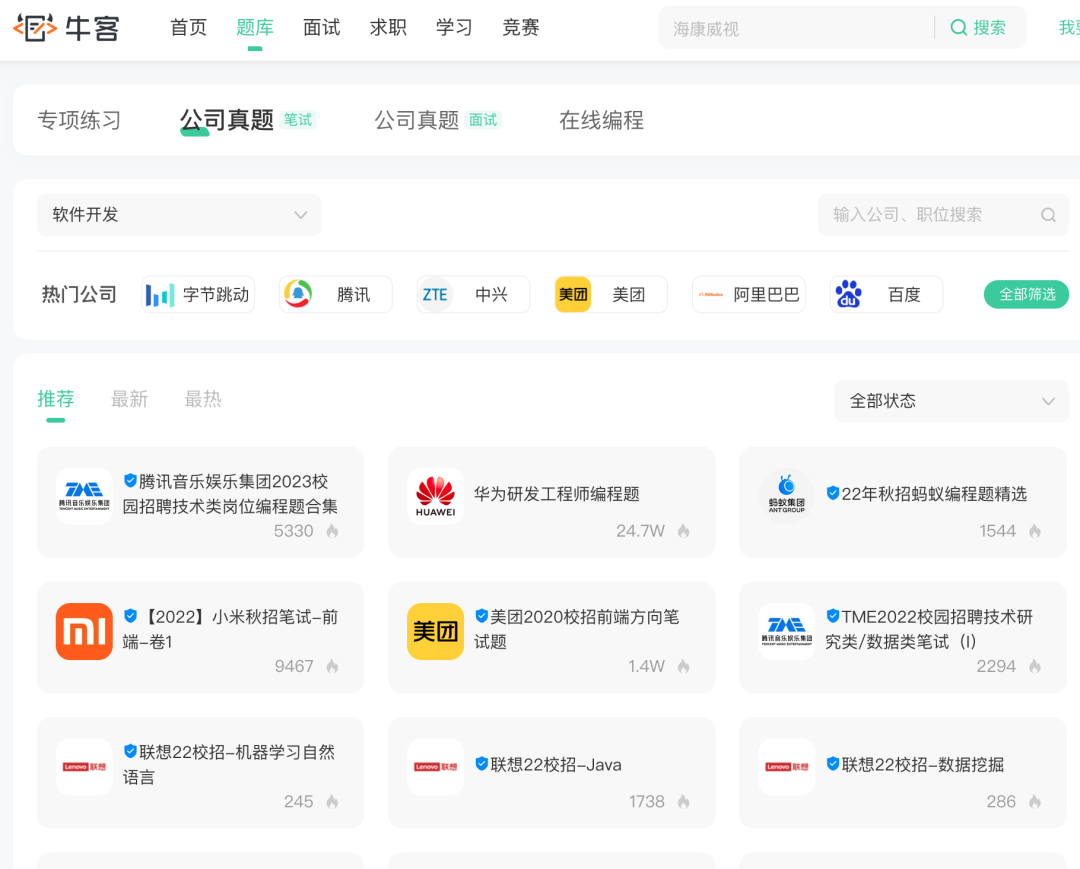The height and width of the screenshot is (869, 1080).
Task: Click verified badge on 小米秋招笔试 card
Action: (x=130, y=616)
